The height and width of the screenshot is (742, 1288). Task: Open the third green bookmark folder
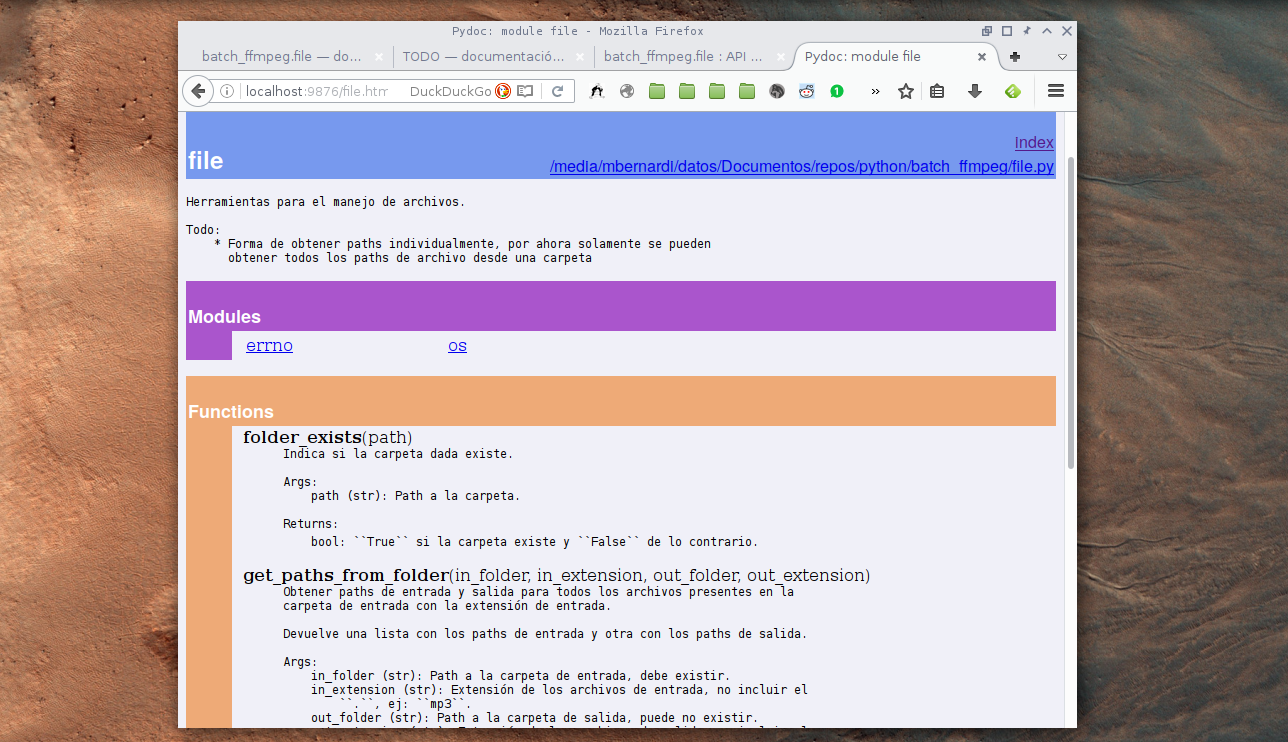pos(717,91)
